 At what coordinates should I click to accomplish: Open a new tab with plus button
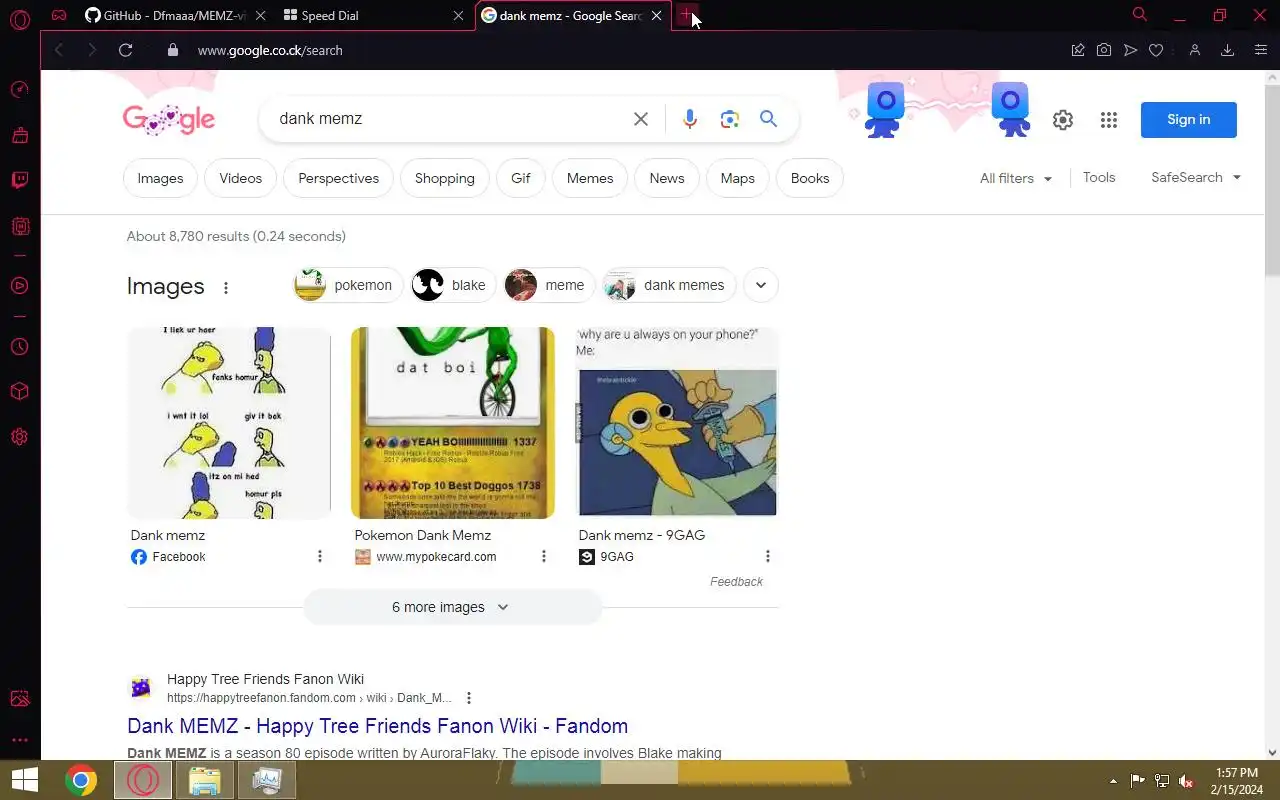tap(686, 15)
